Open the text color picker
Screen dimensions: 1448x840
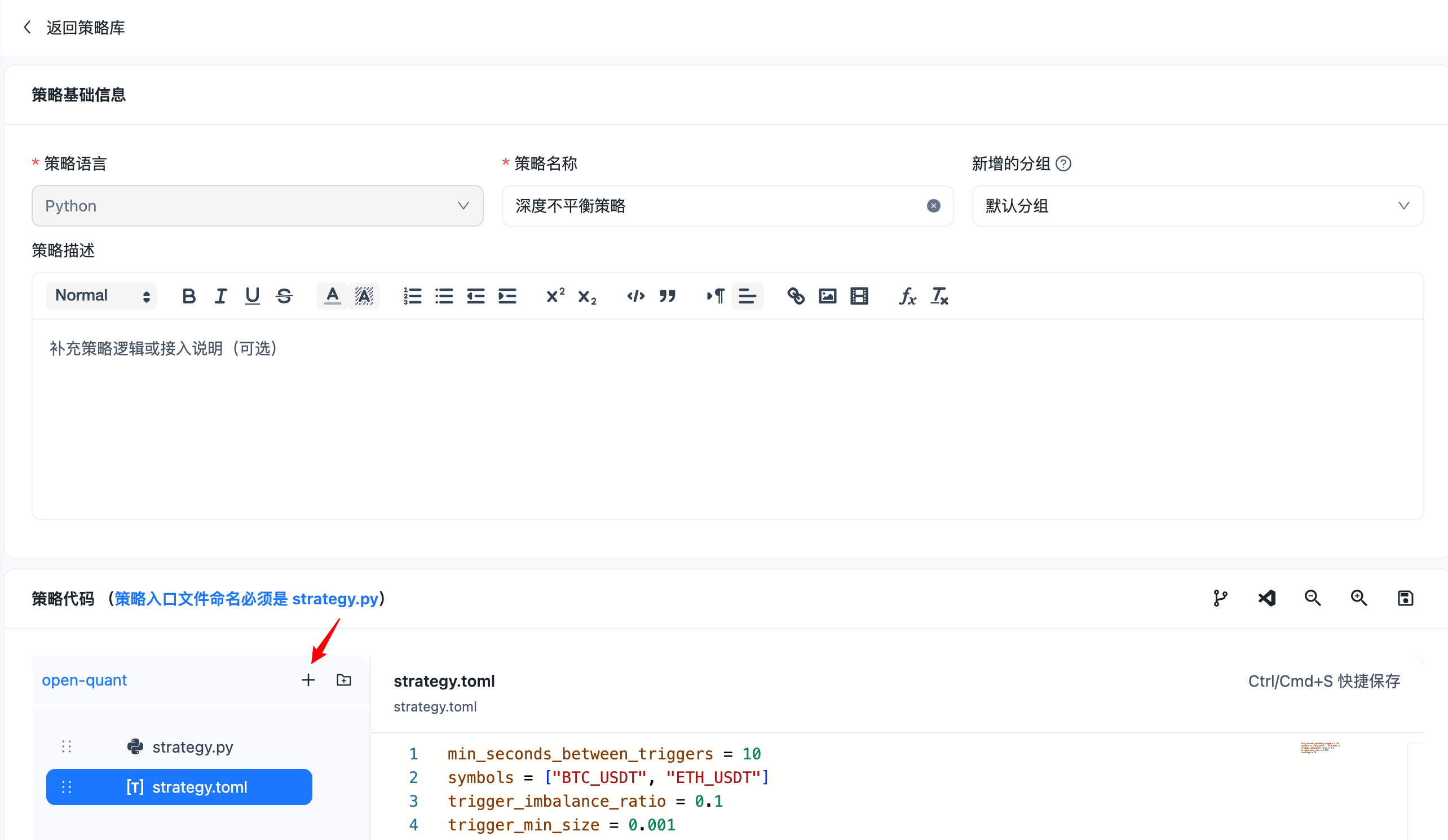click(332, 296)
